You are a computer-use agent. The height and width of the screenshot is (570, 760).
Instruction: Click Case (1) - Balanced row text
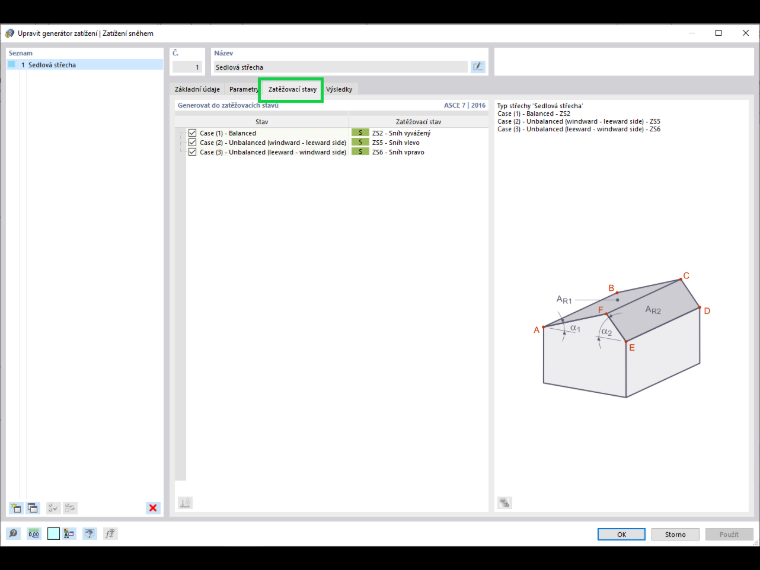click(228, 133)
